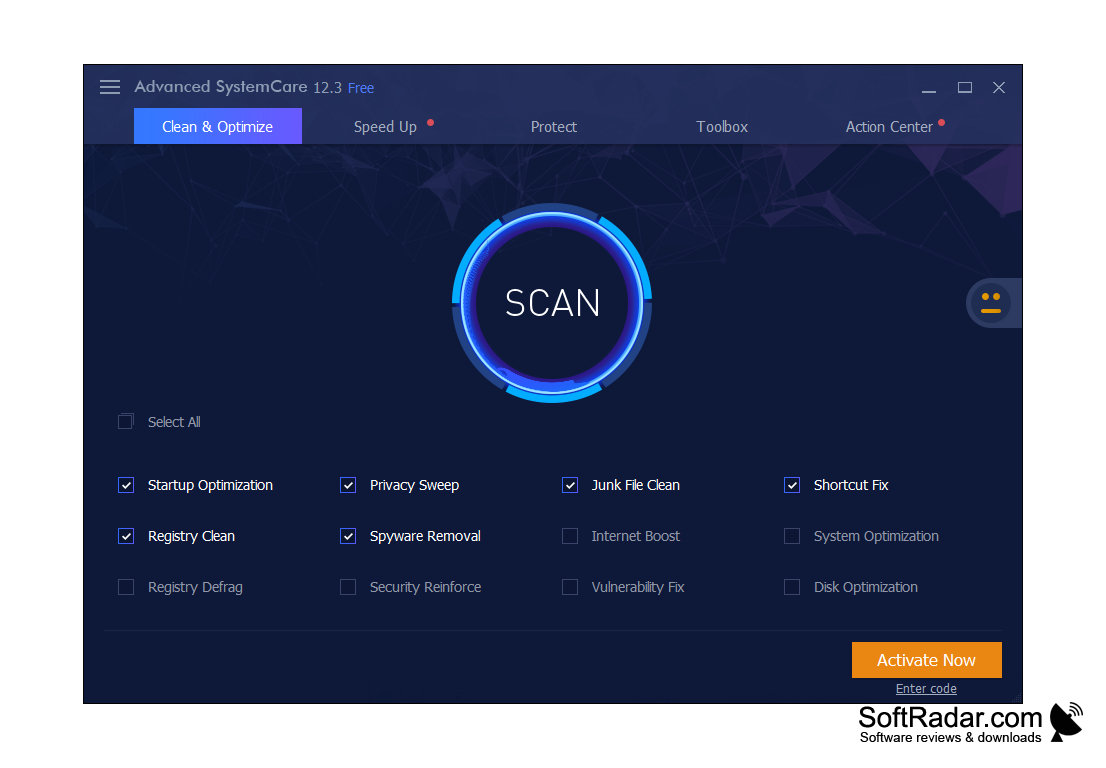Open the Action Center tab
Image resolution: width=1106 pixels, height=768 pixels.
(888, 127)
